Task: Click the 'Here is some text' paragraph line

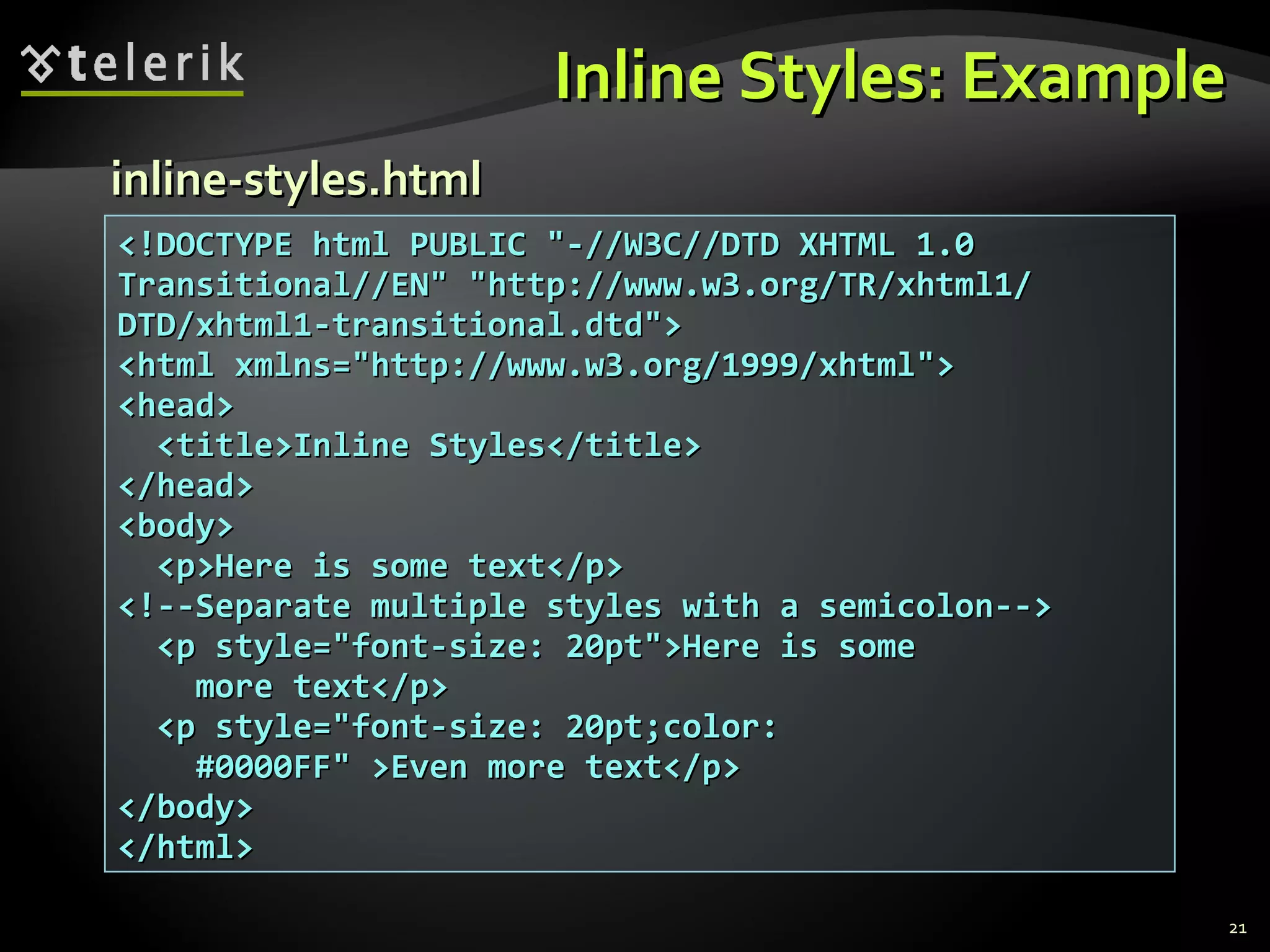Action: point(389,566)
